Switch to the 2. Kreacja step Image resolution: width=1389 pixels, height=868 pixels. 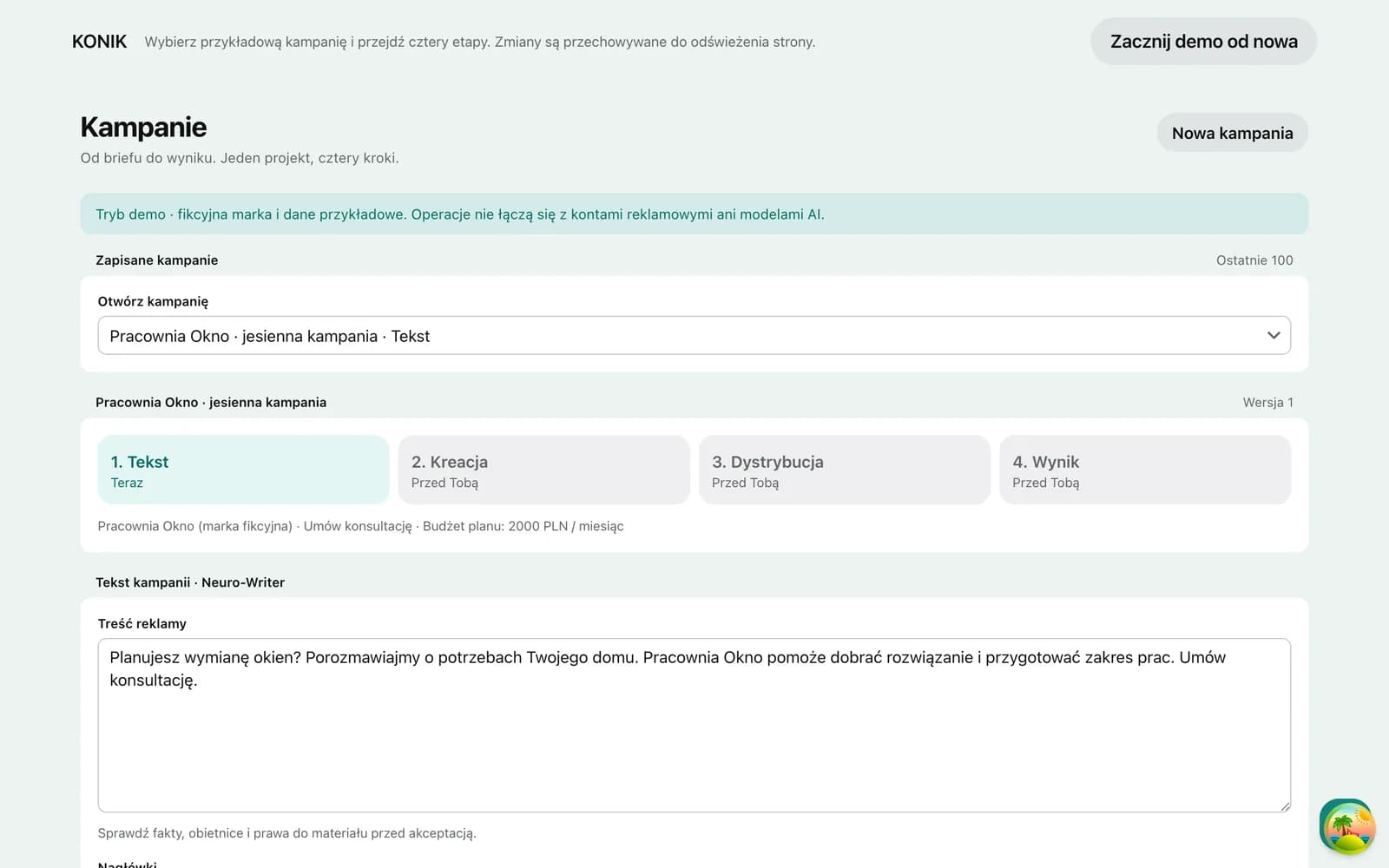click(x=543, y=470)
